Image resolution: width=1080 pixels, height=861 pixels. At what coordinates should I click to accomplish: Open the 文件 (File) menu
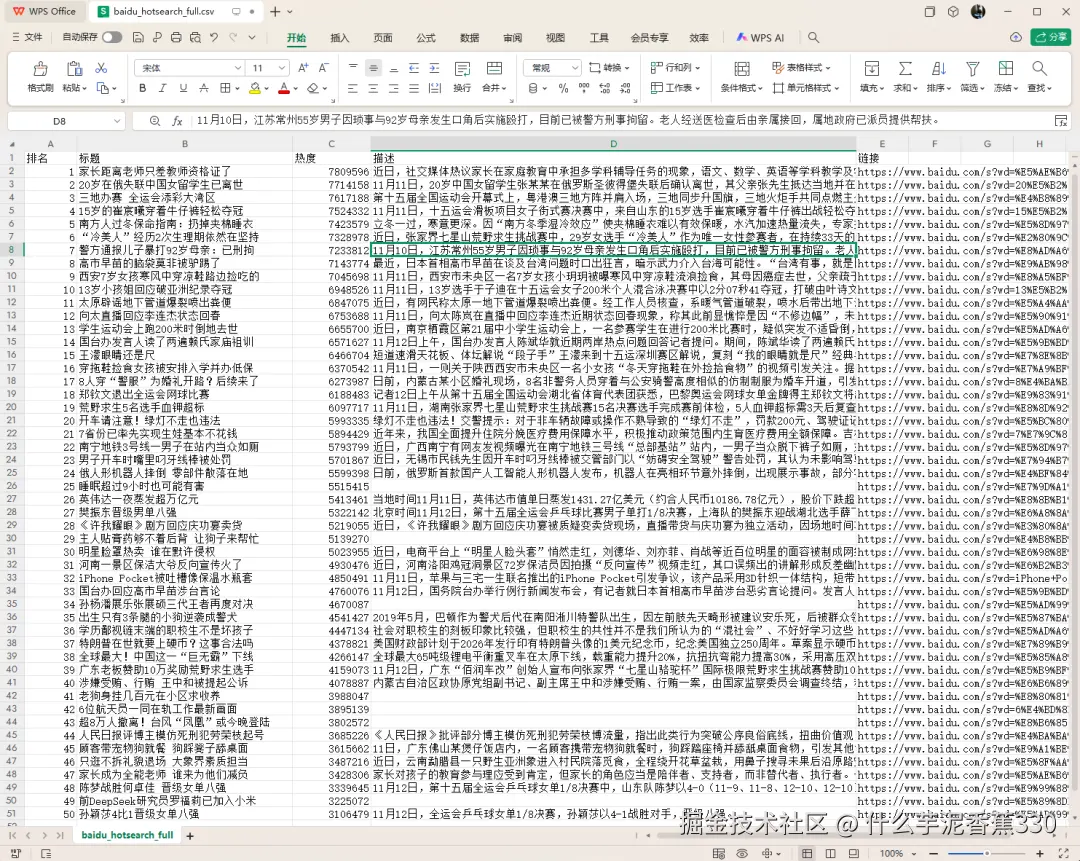click(x=28, y=37)
